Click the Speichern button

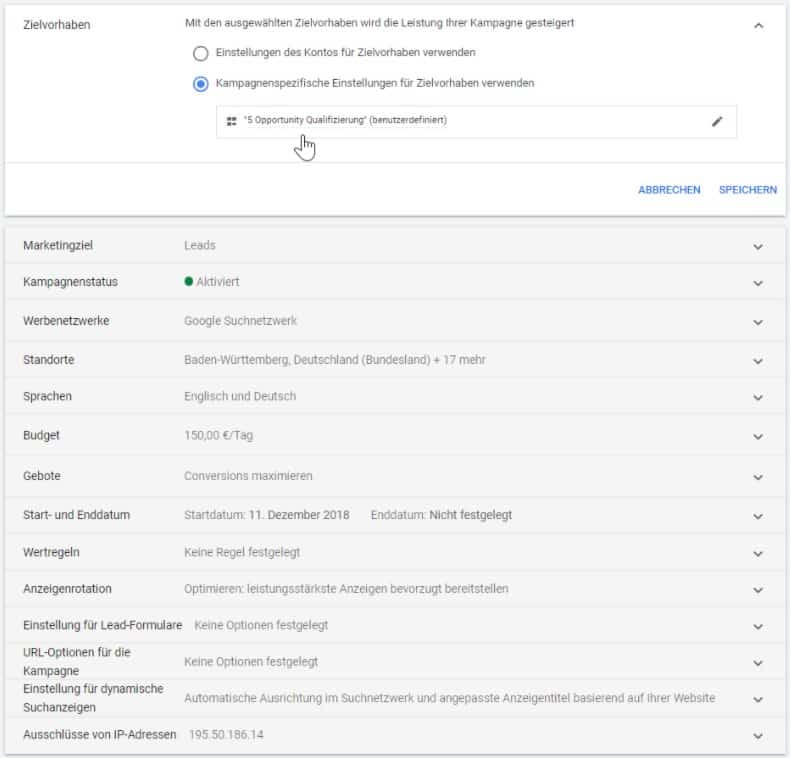click(x=748, y=190)
